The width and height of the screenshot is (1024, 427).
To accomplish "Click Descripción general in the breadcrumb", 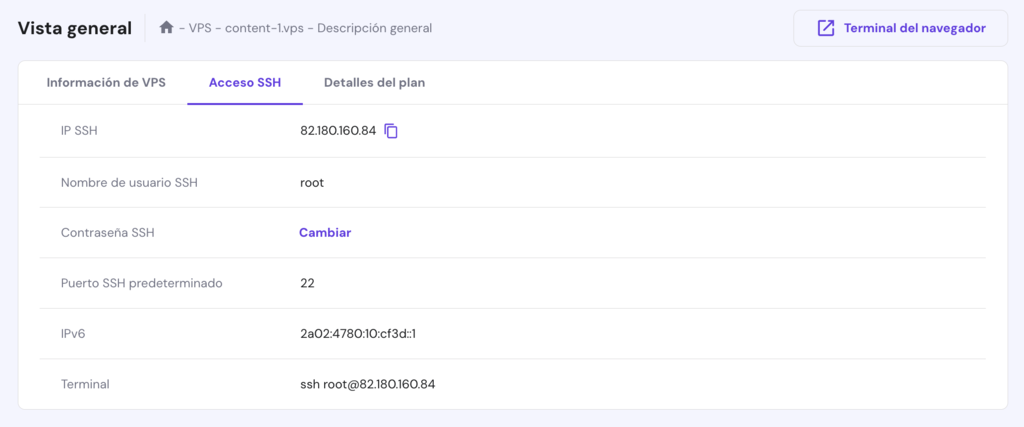I will point(374,28).
